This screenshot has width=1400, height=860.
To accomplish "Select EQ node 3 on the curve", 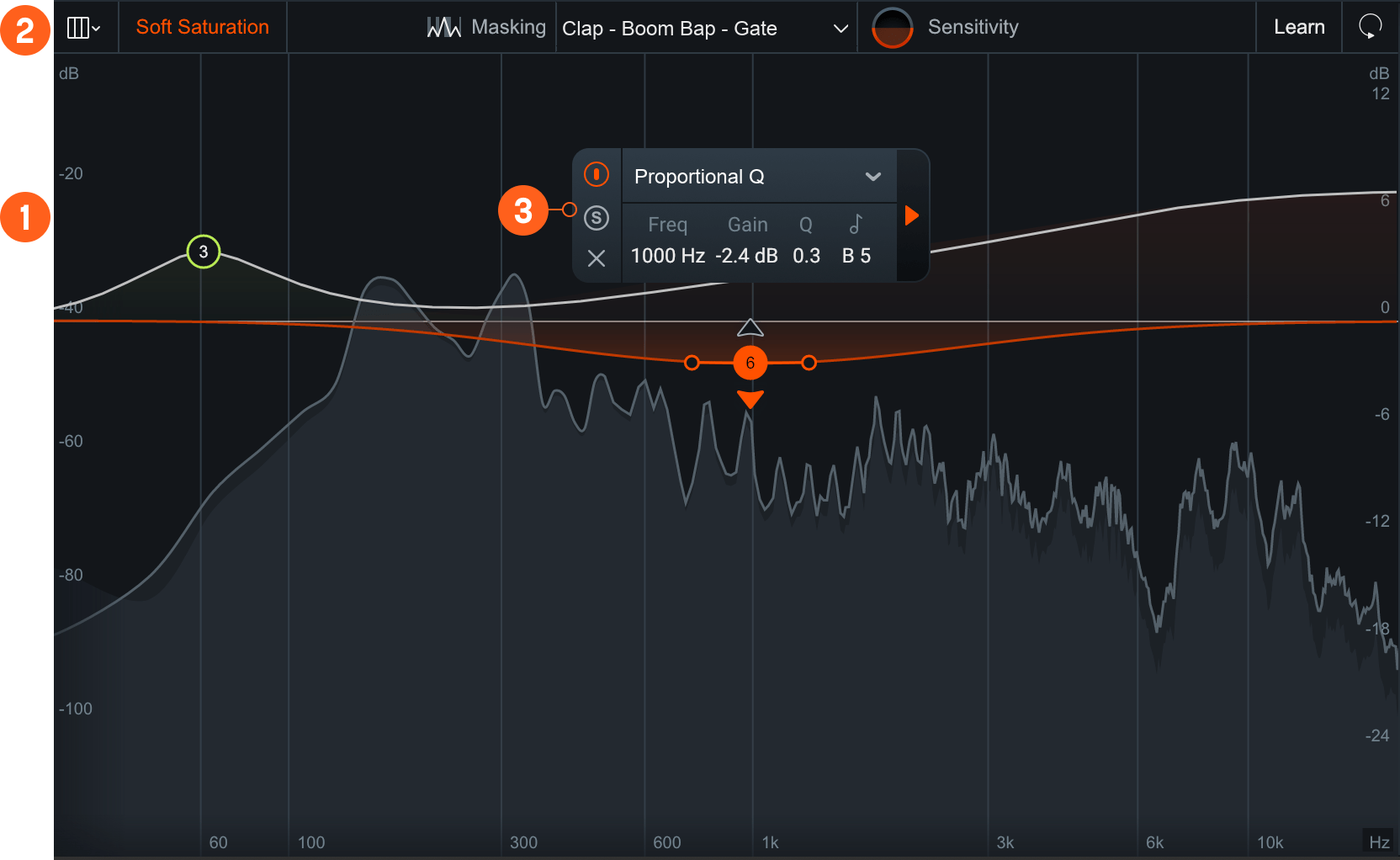I will pyautogui.click(x=202, y=250).
